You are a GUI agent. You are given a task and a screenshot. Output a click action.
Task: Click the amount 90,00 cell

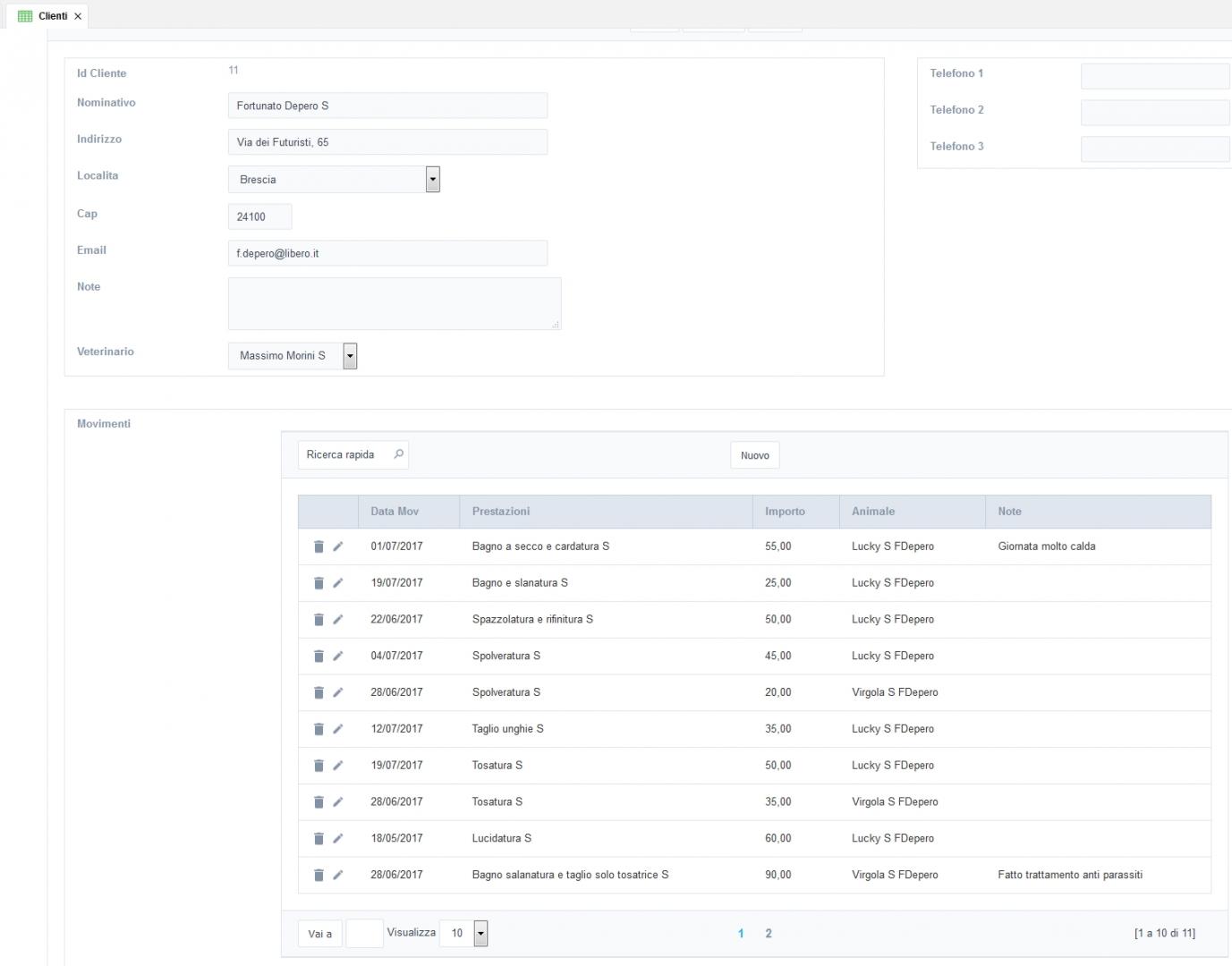click(778, 875)
